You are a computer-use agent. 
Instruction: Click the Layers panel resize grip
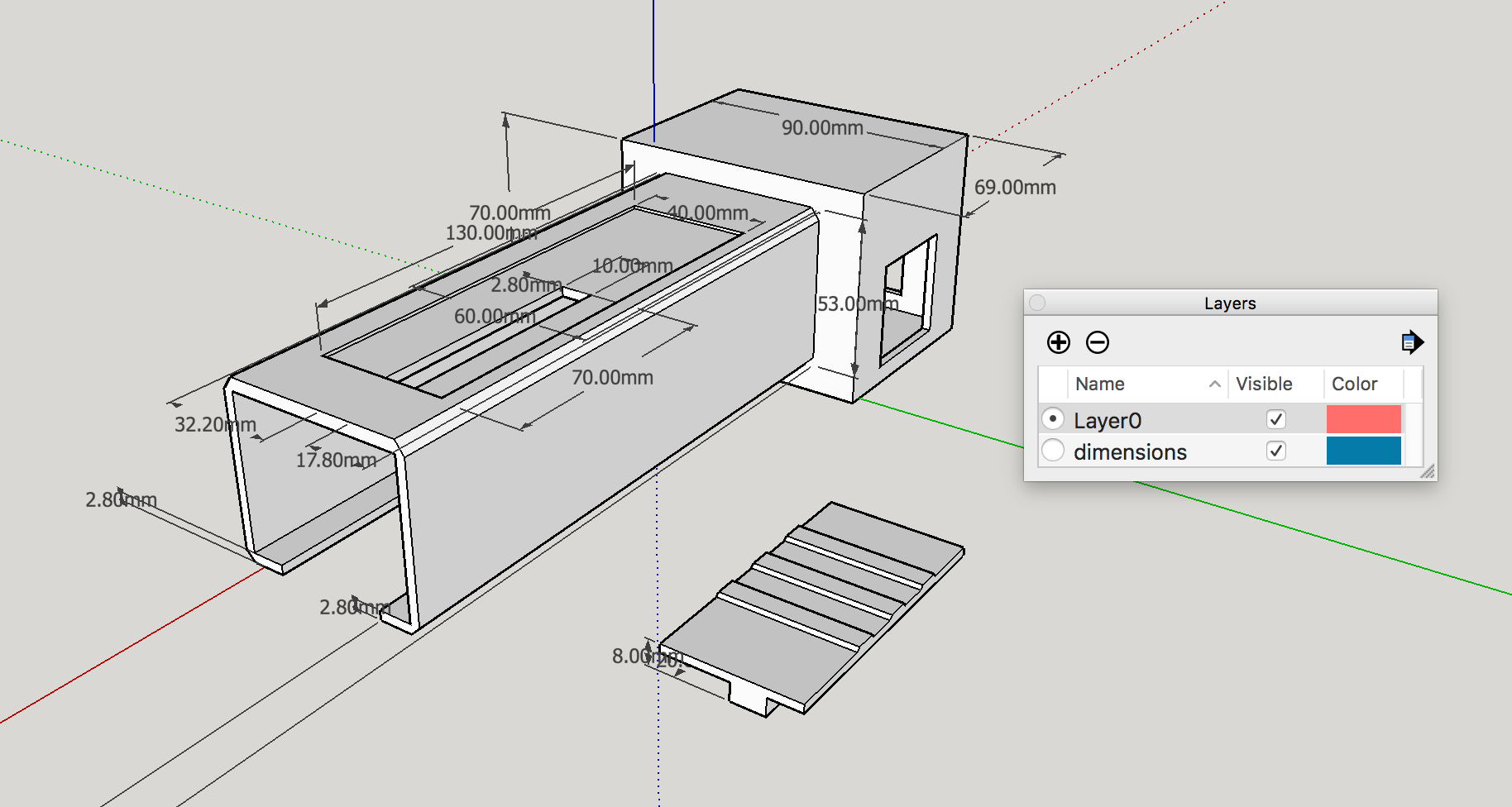(x=1428, y=472)
